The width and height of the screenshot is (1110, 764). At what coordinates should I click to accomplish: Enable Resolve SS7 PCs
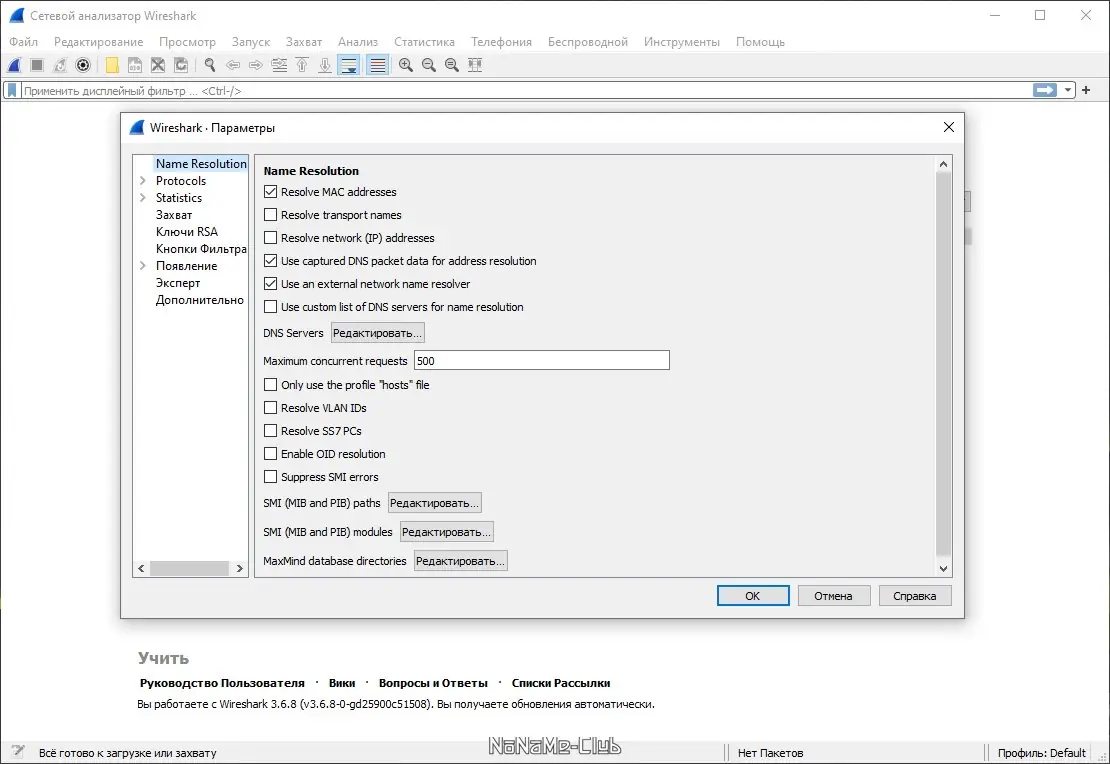270,431
